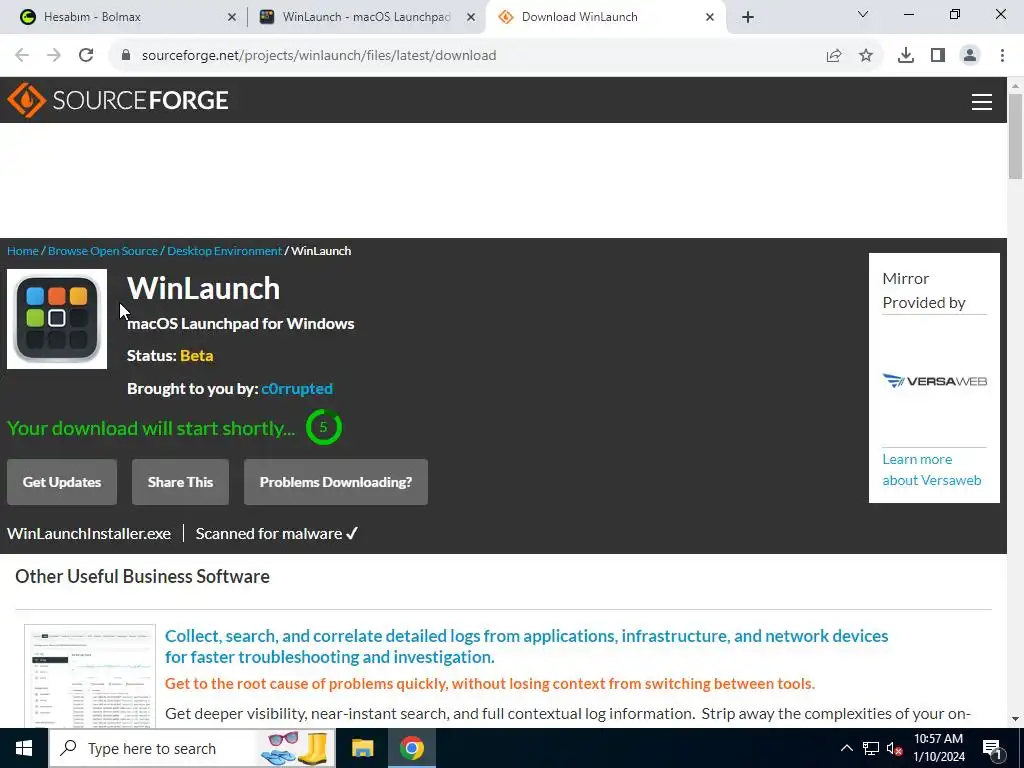The image size is (1024, 768).
Task: Open c0rrupted author profile link
Action: pyautogui.click(x=297, y=389)
